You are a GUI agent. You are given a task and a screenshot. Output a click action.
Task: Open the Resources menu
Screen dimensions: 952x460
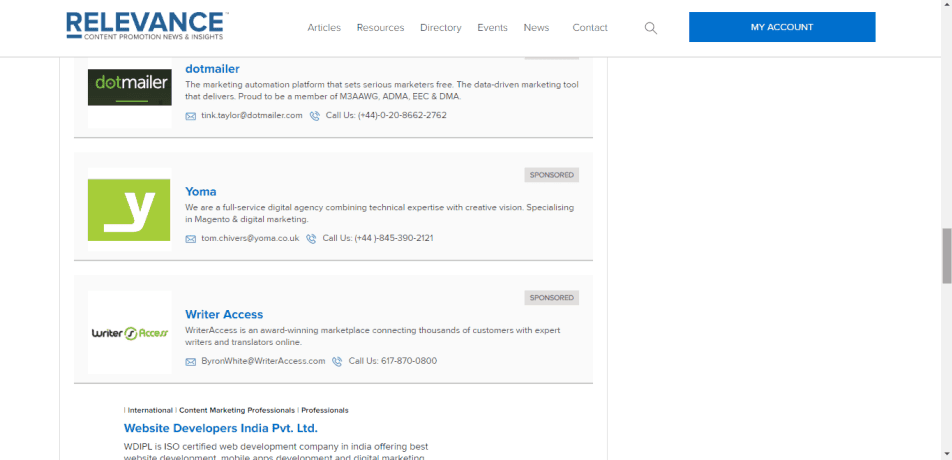381,28
